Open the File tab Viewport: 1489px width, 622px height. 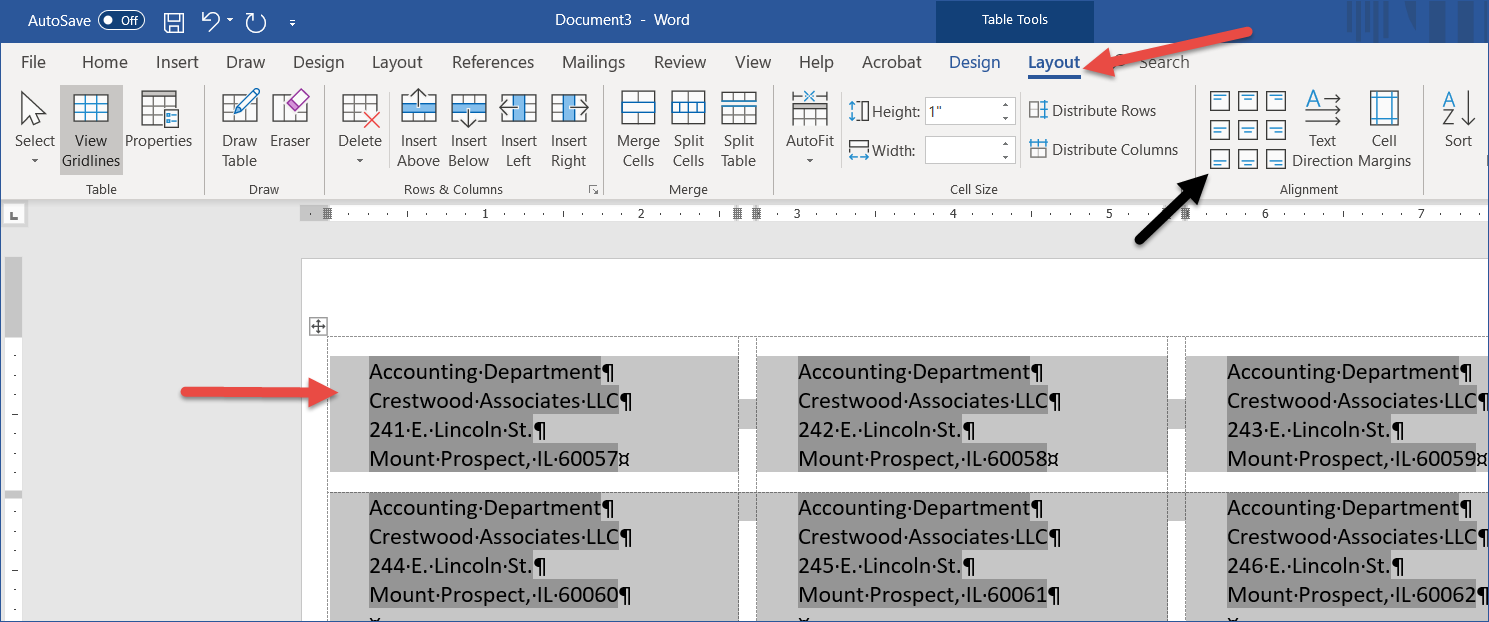(x=33, y=62)
